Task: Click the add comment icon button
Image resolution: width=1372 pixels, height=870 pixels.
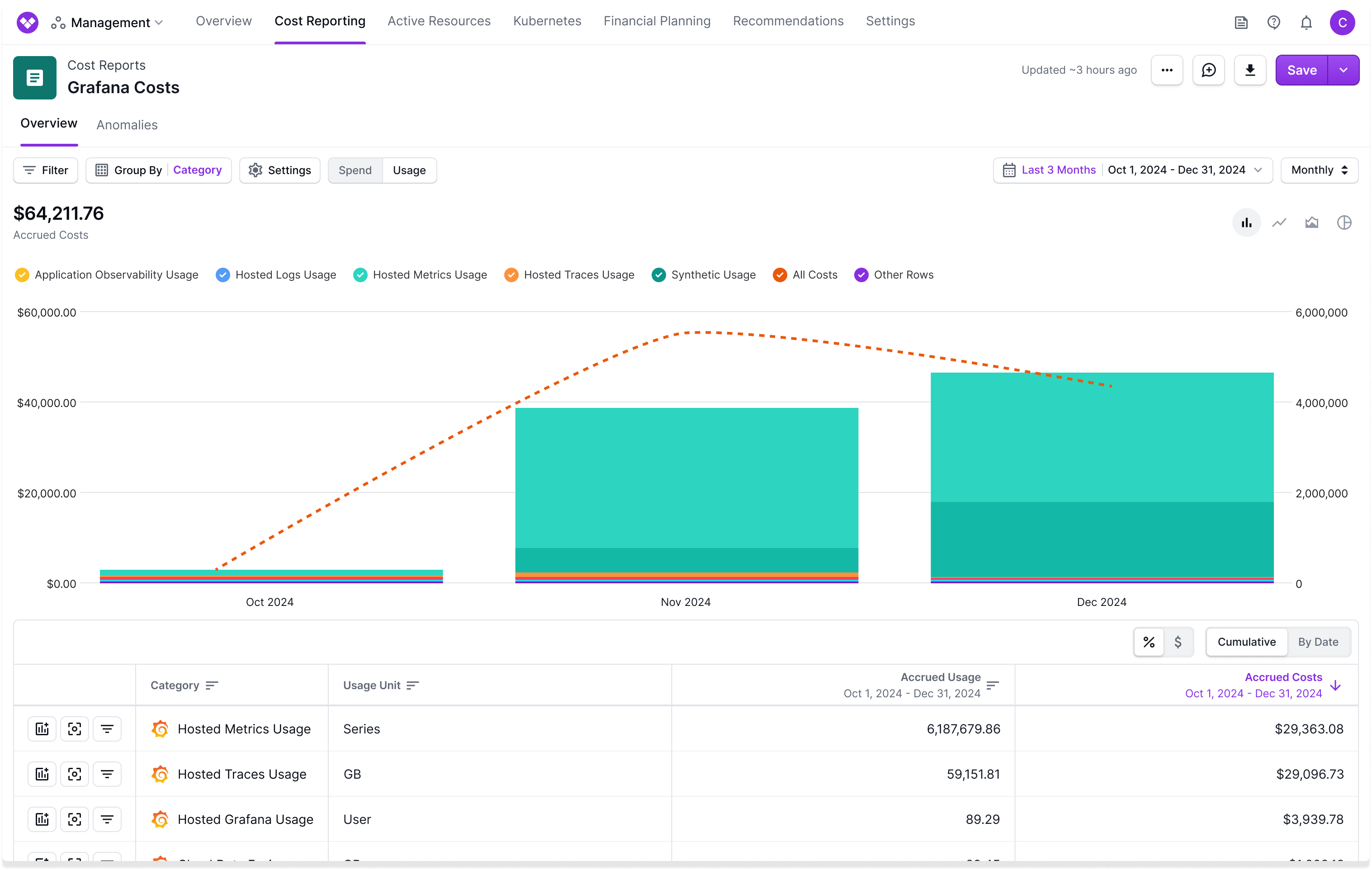Action: click(x=1208, y=70)
